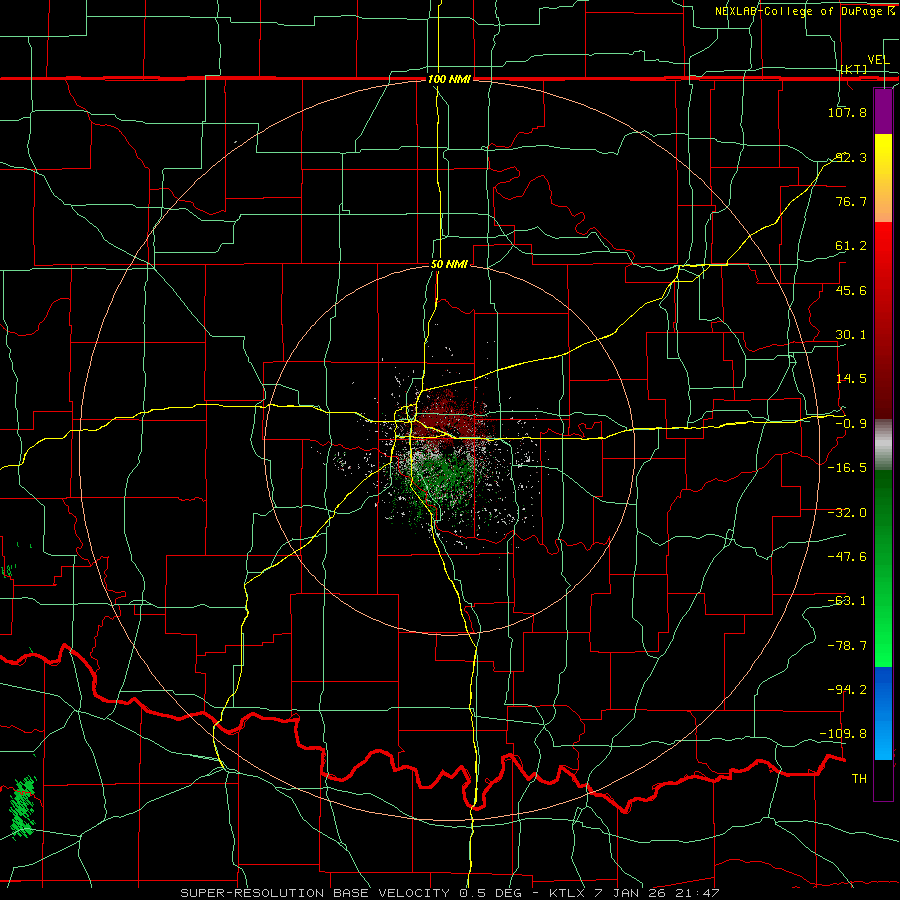
Task: Click the 100 NMI range ring label
Action: [x=449, y=79]
